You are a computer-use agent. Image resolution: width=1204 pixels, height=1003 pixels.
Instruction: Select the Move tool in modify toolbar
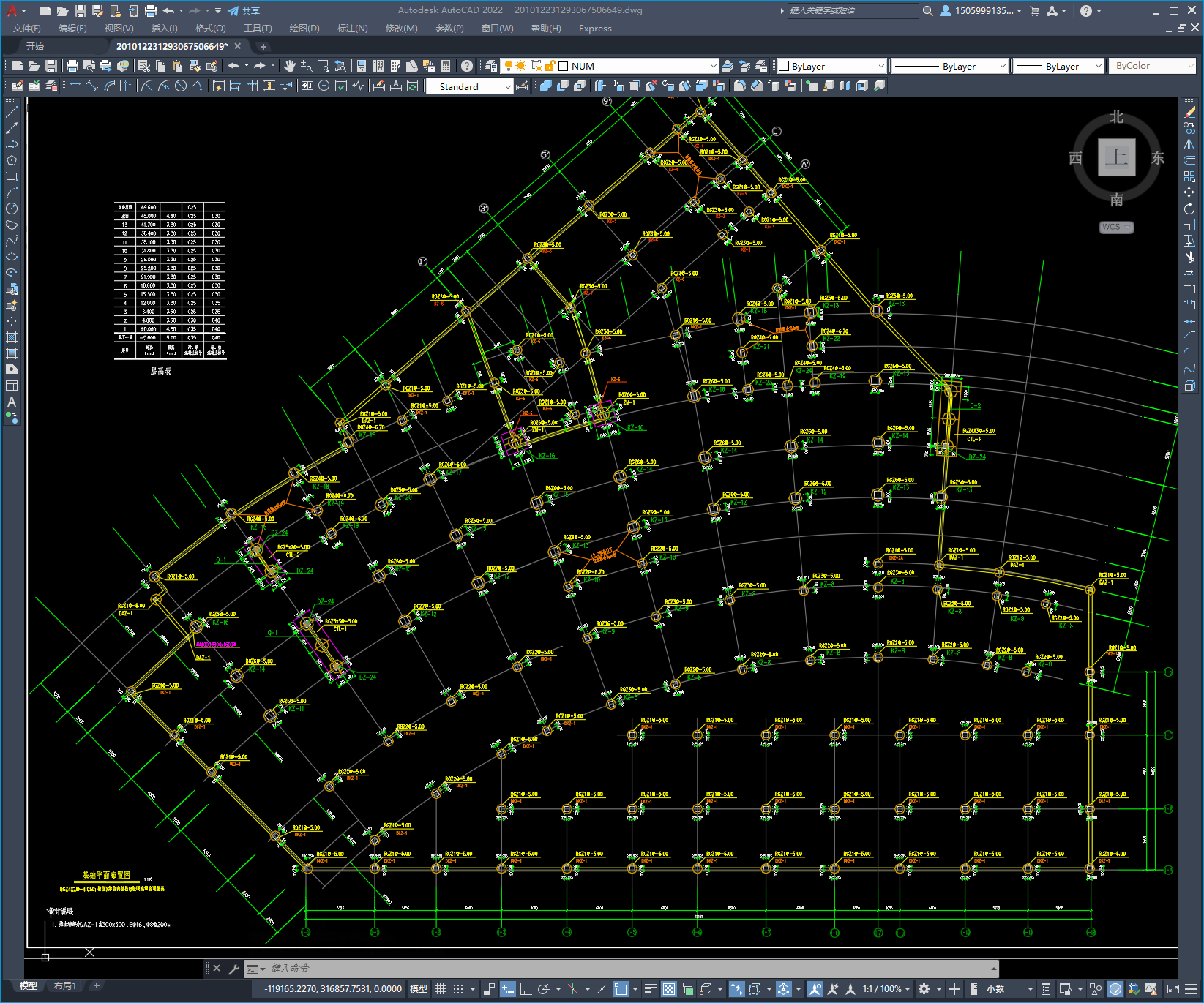pos(1189,192)
